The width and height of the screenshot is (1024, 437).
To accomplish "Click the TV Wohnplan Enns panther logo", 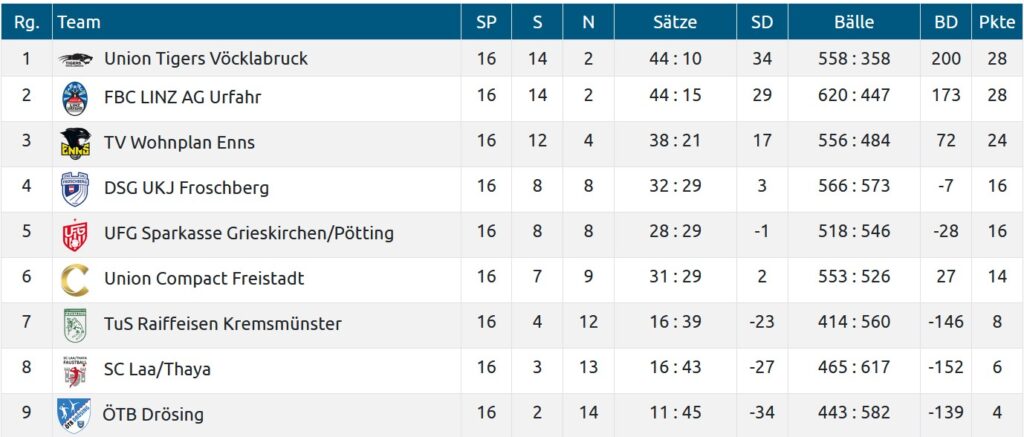I will (x=75, y=142).
